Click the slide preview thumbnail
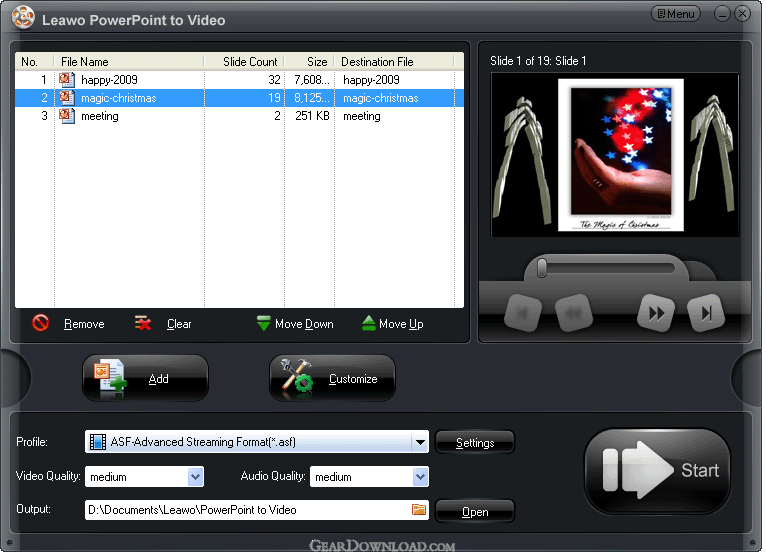Screen dimensions: 766x555 click(617, 156)
